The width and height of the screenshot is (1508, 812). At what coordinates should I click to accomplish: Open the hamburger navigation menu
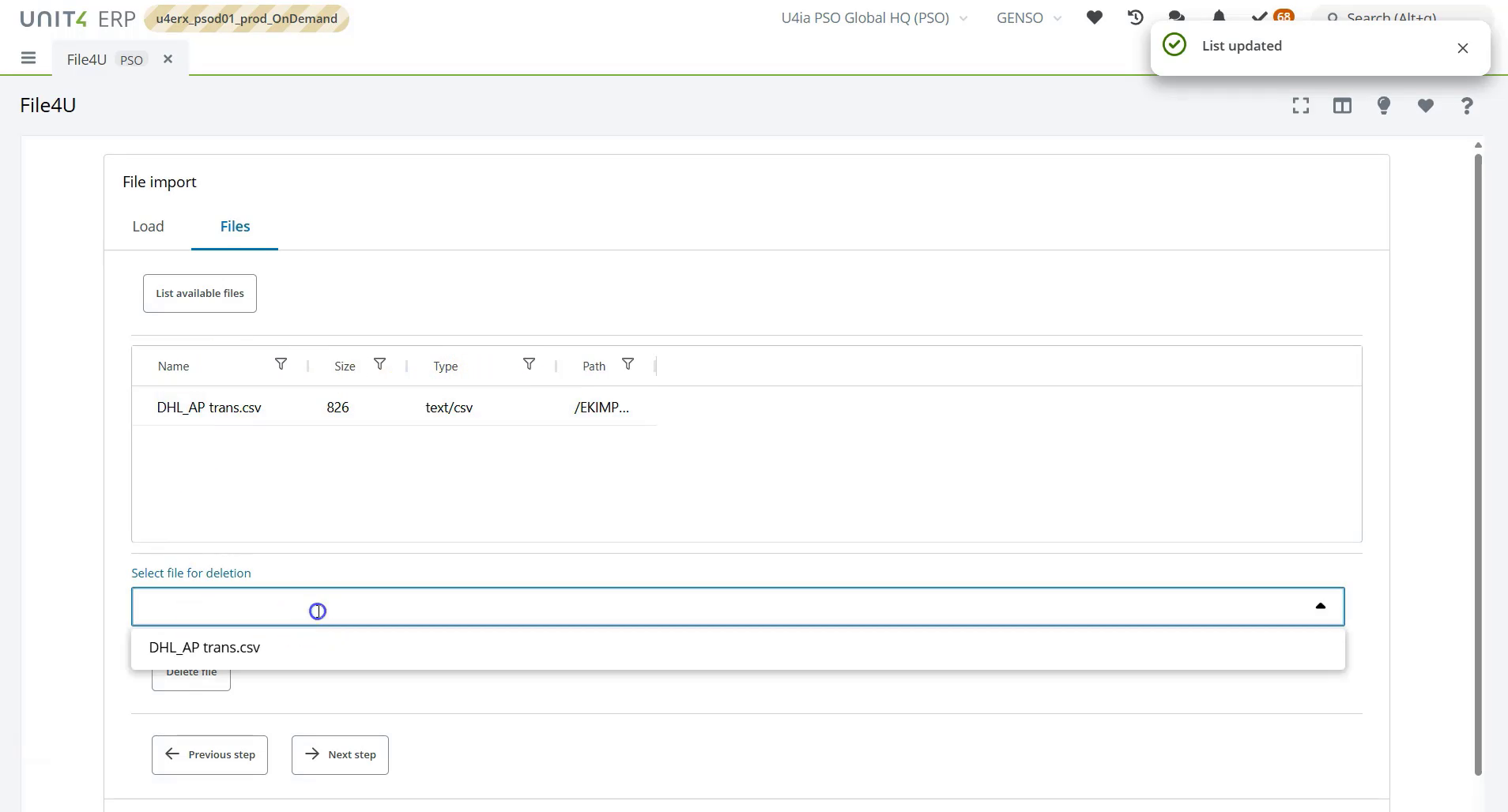click(x=29, y=58)
